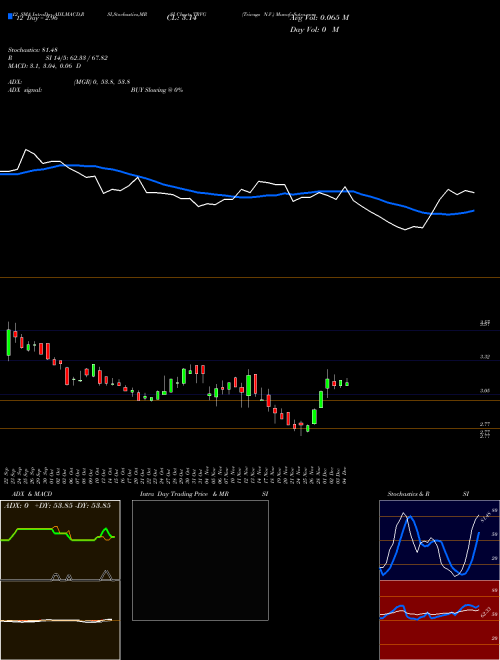This screenshot has width=500, height=660.
Task: Click the 'CL: 3.14' closing price text
Action: [x=181, y=18]
